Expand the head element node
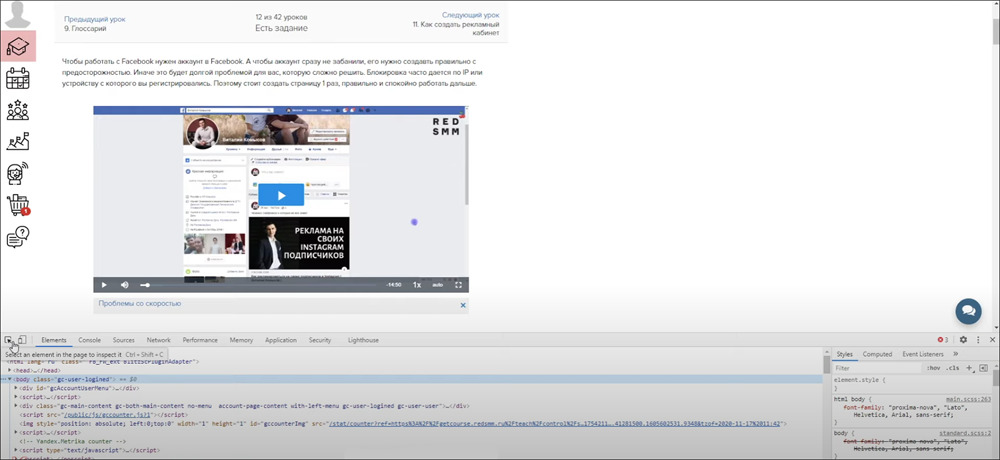 pos(10,370)
